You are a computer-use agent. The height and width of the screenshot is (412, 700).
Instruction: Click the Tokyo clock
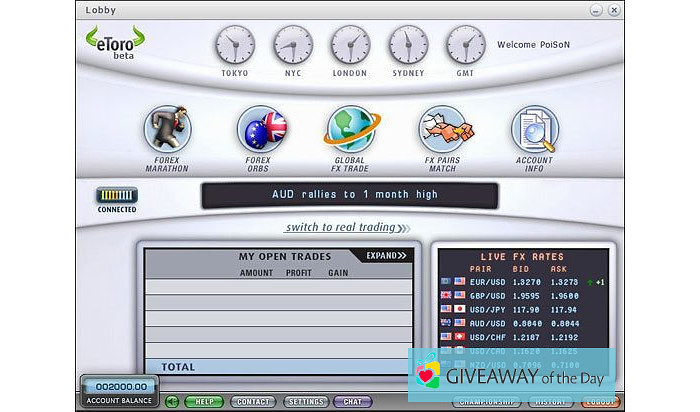[235, 45]
